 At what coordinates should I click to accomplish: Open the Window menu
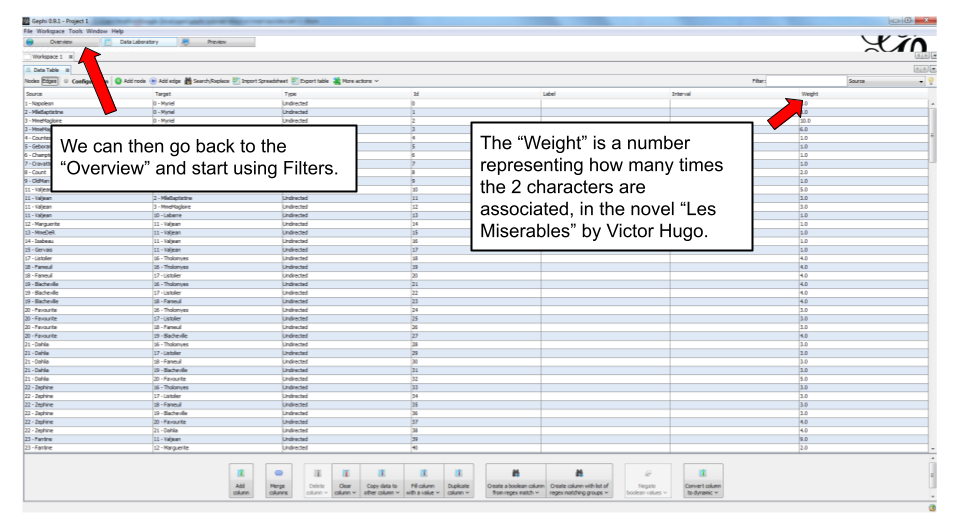point(97,31)
